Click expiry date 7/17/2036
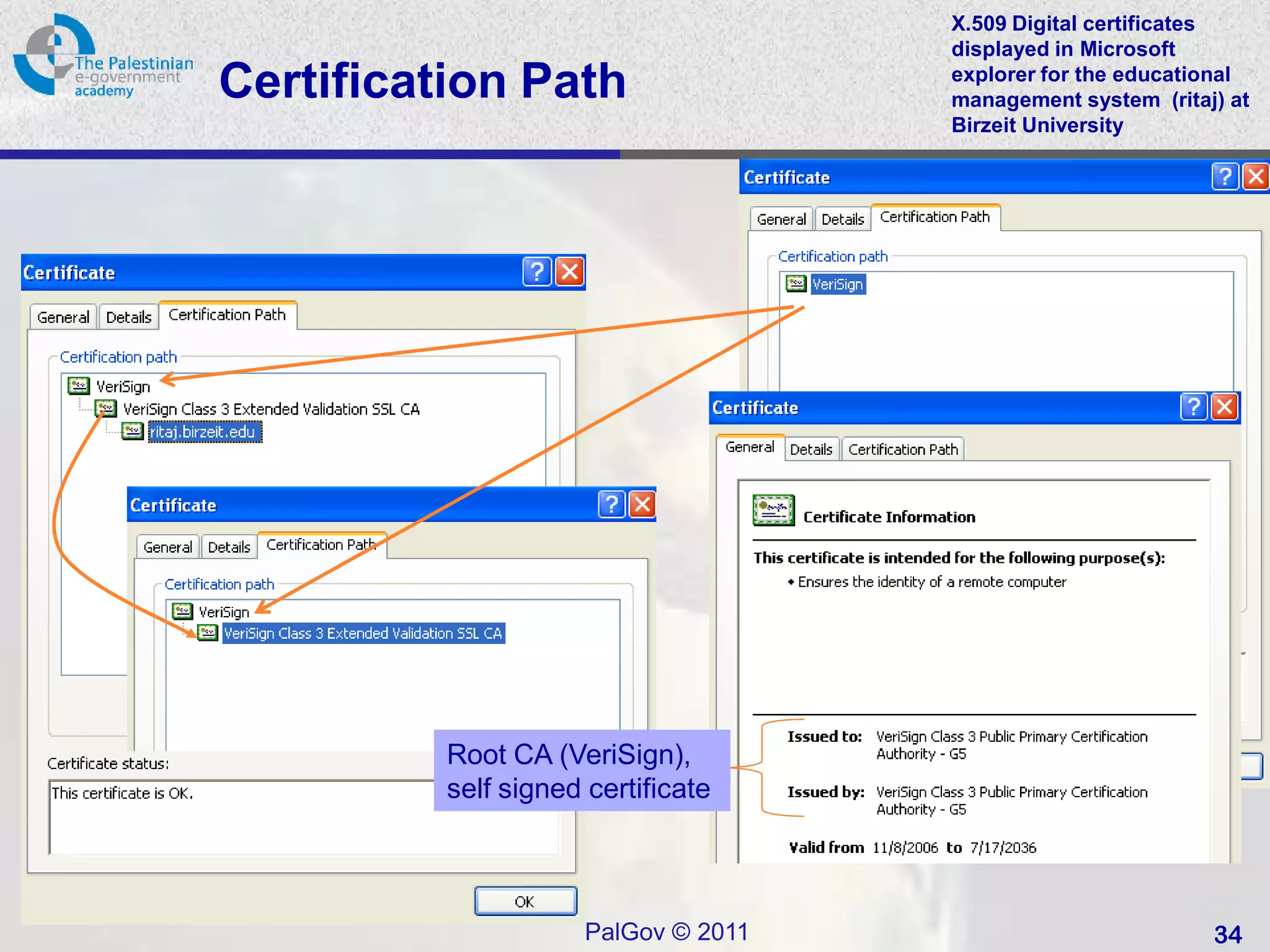The width and height of the screenshot is (1270, 952). pos(1003,847)
